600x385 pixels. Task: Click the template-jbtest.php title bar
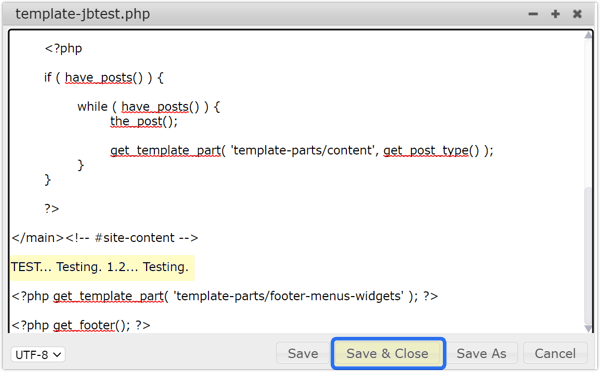coord(268,14)
